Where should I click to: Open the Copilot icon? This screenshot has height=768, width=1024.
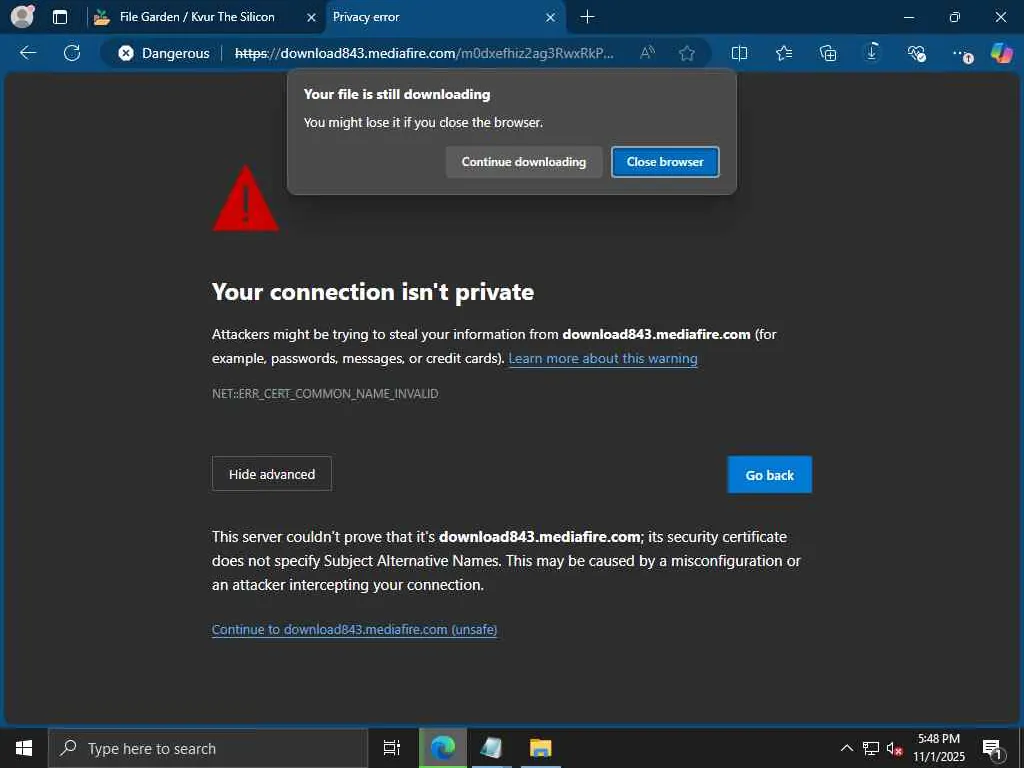tap(1001, 53)
